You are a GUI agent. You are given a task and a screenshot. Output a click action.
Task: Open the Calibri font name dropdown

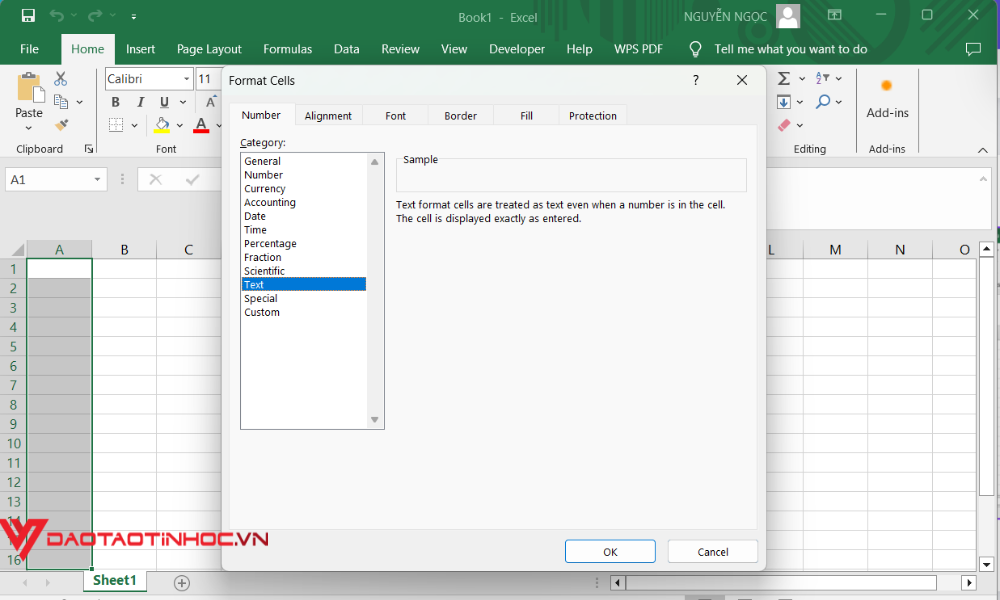point(187,79)
